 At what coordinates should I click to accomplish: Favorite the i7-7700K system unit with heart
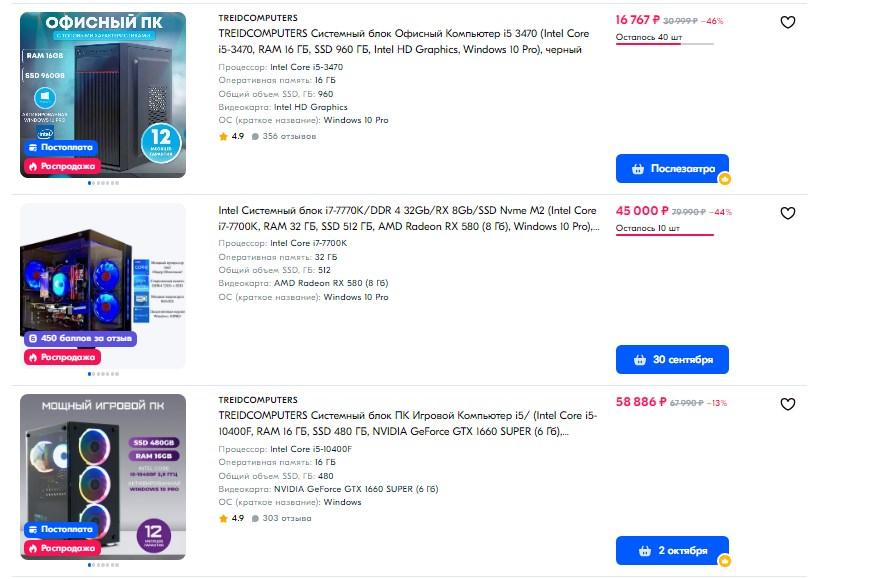pyautogui.click(x=787, y=213)
